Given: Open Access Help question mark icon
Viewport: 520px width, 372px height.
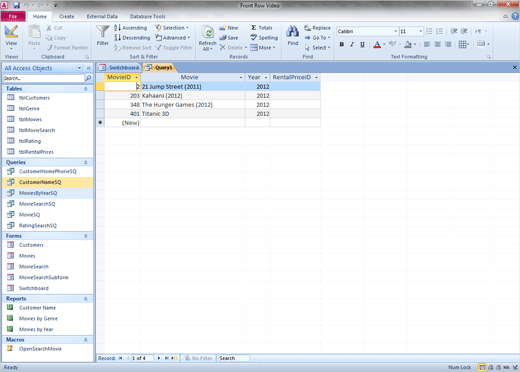Looking at the screenshot, I should (x=515, y=16).
